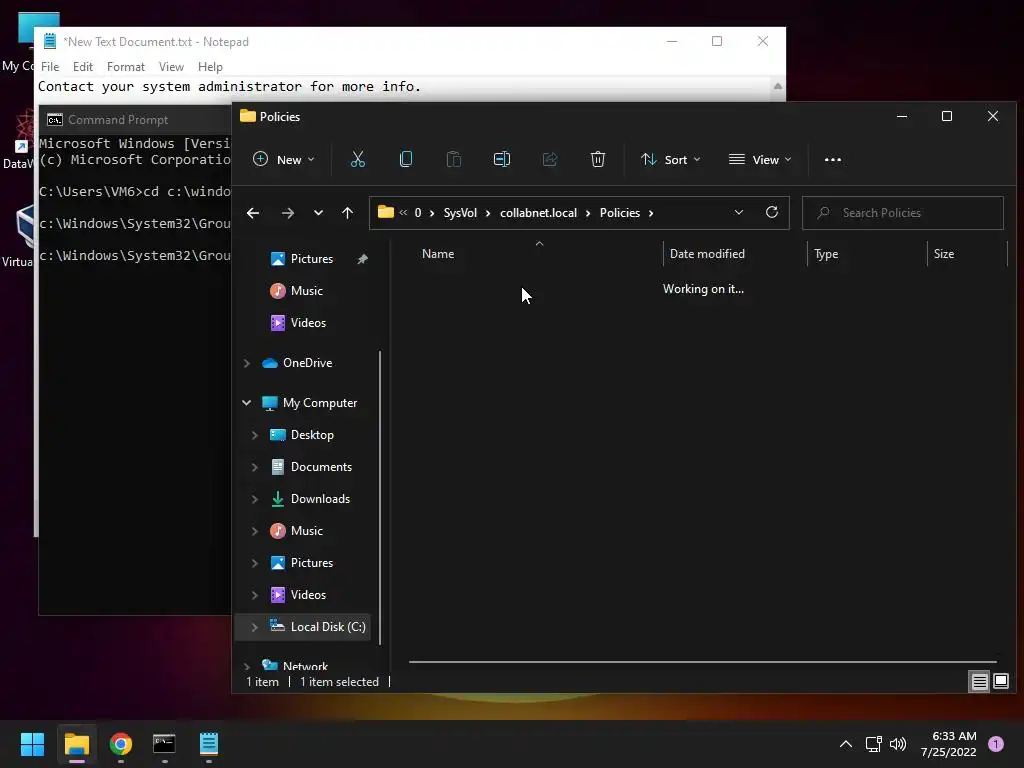The width and height of the screenshot is (1024, 768).
Task: Click the horizontal scrollbar in file list
Action: pos(702,662)
